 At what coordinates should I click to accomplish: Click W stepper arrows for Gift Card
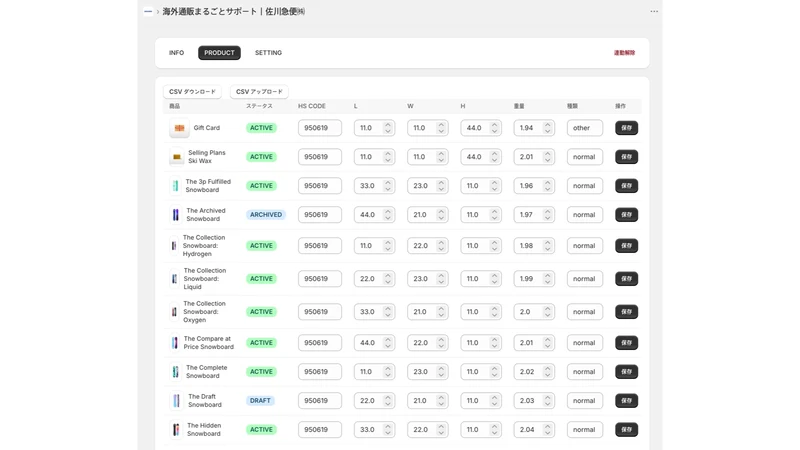tap(441, 128)
